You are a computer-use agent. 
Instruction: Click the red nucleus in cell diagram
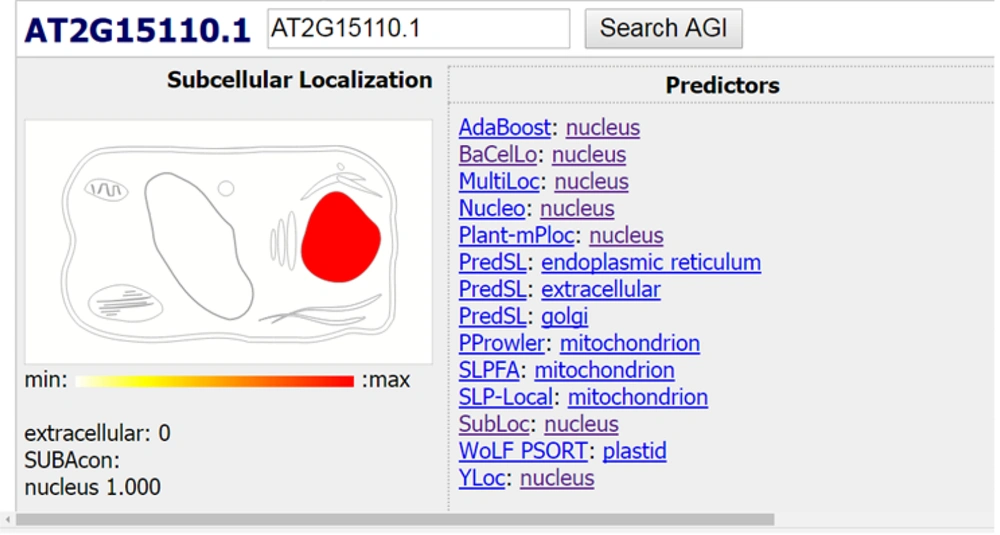[x=340, y=237]
